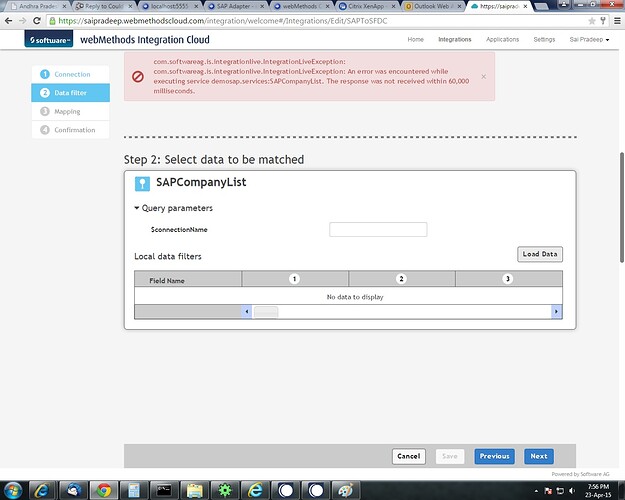Open the Thunderbird taskbar icon
Image resolution: width=625 pixels, height=500 pixels.
coord(74,490)
